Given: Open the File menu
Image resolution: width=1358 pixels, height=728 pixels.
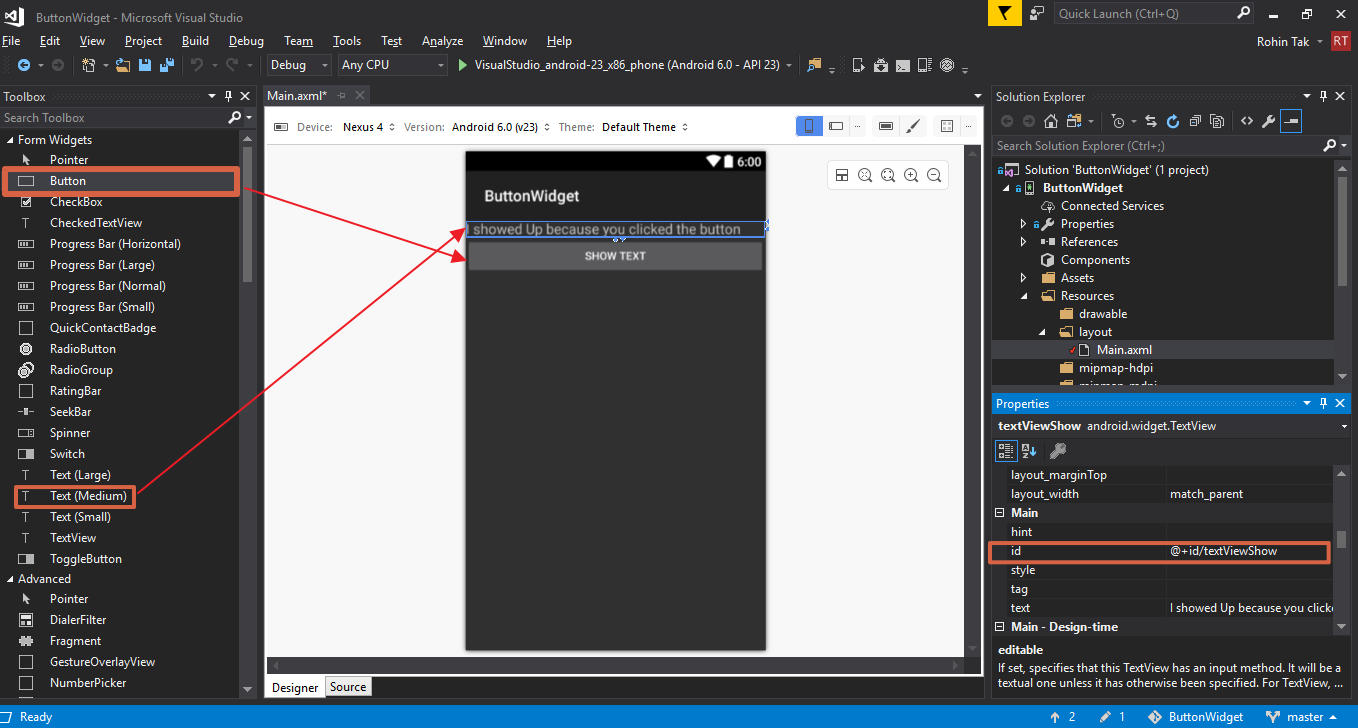Looking at the screenshot, I should 11,41.
